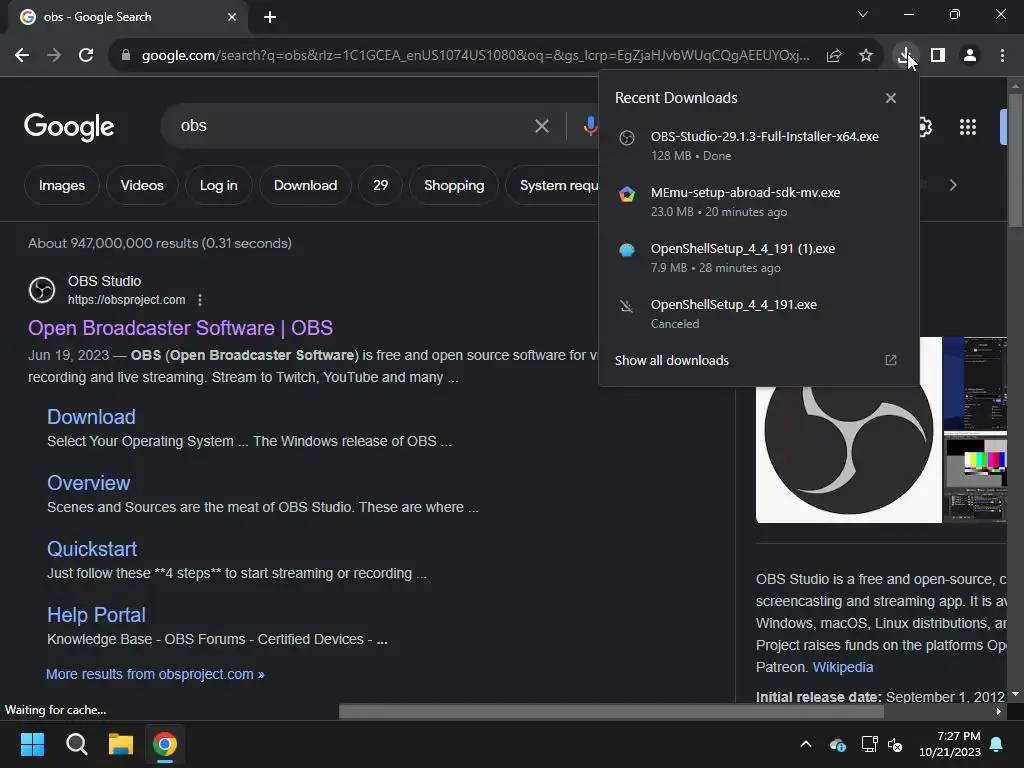The height and width of the screenshot is (768, 1024).
Task: Open a new browser tab
Action: pos(270,17)
